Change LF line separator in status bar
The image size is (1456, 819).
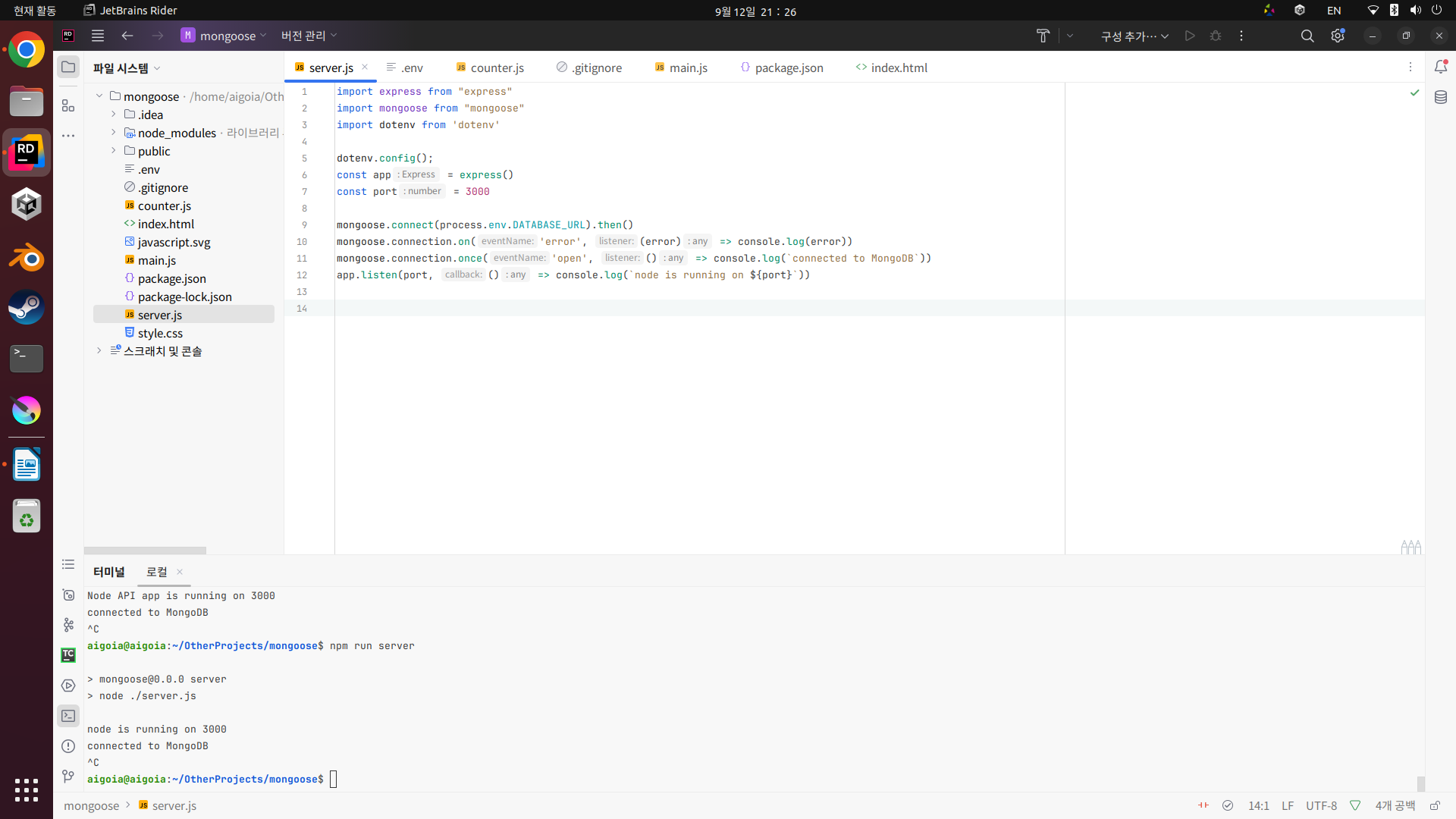coord(1288,805)
